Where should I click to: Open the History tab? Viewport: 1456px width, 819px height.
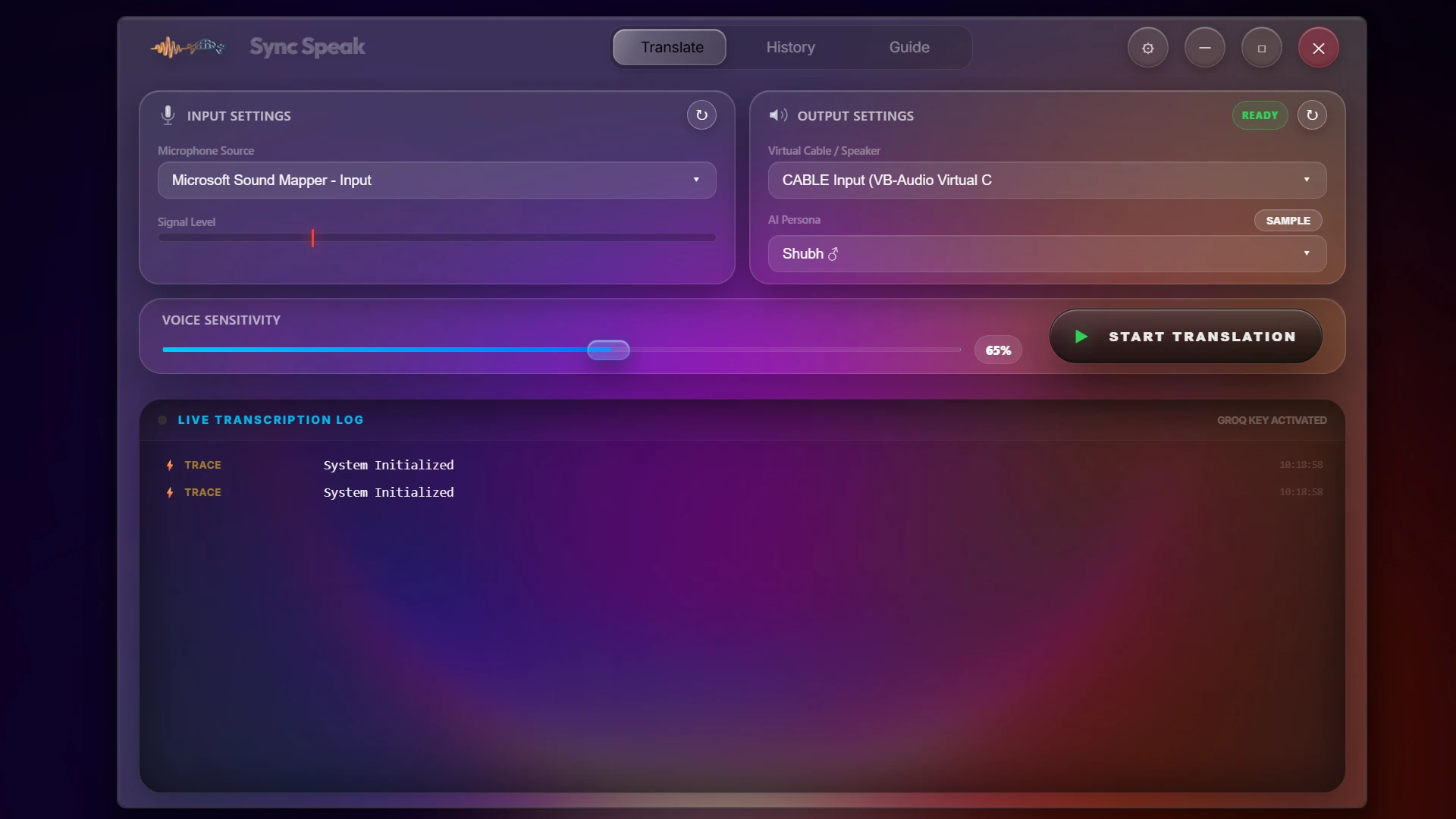coord(791,47)
